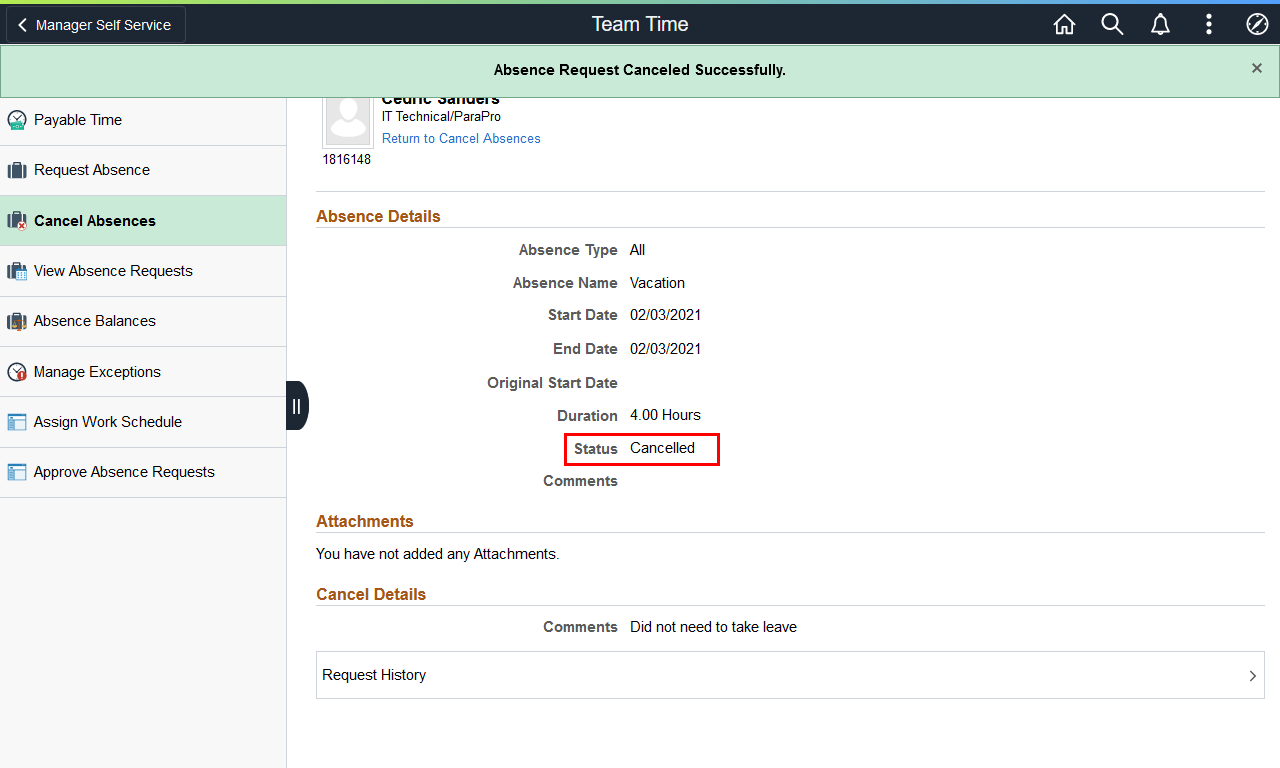The height and width of the screenshot is (768, 1280).
Task: Select Cancel Absences menu item
Action: 143,221
